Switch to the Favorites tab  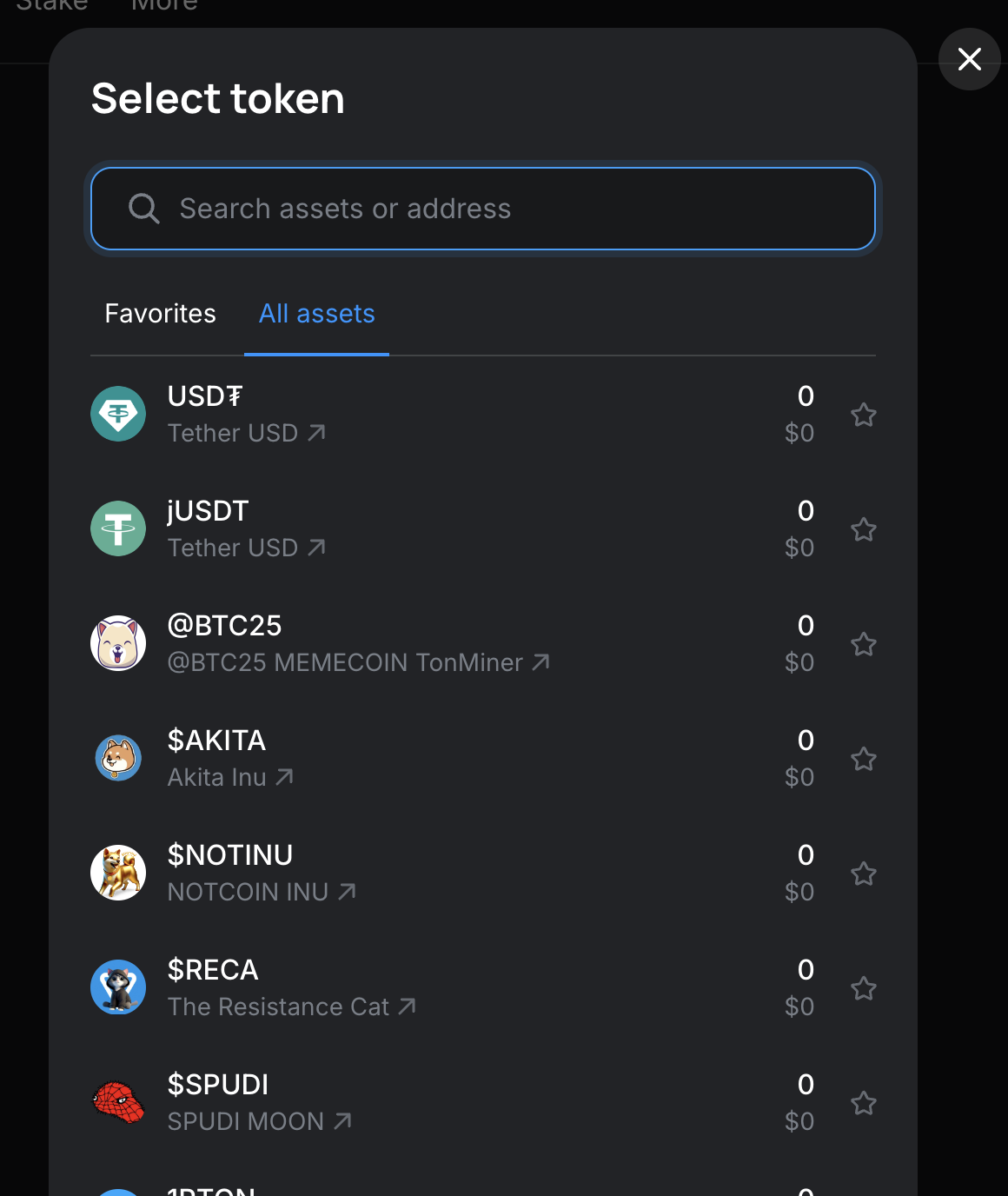(x=160, y=314)
